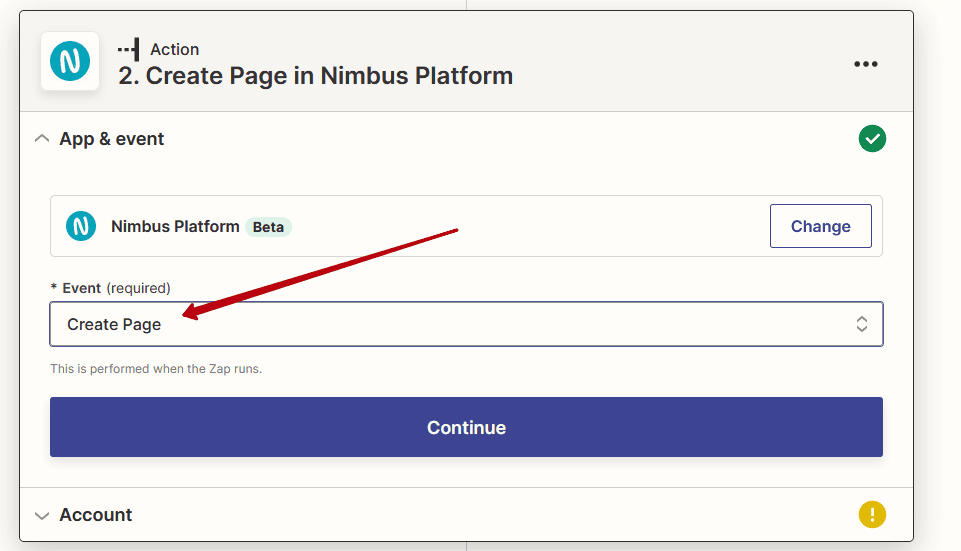The height and width of the screenshot is (551, 961).
Task: Click the Continue button
Action: click(x=466, y=427)
